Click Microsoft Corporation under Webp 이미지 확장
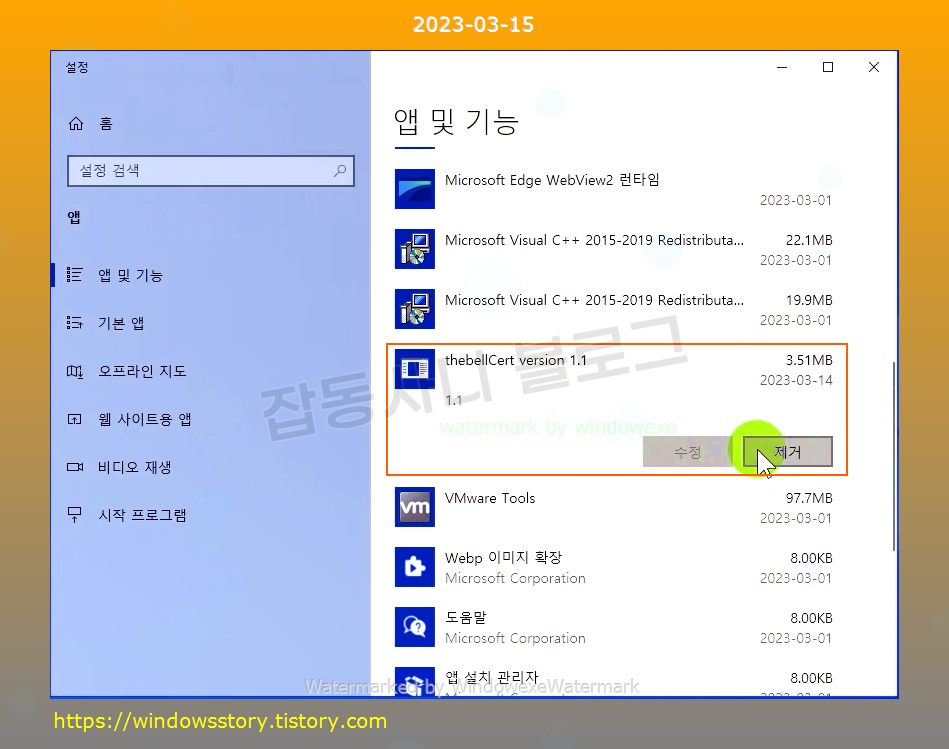 (x=515, y=578)
